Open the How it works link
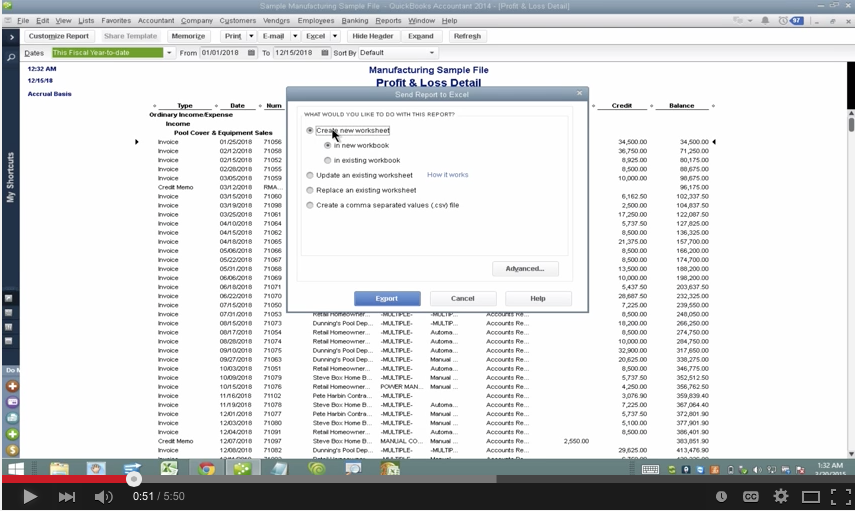 point(448,175)
